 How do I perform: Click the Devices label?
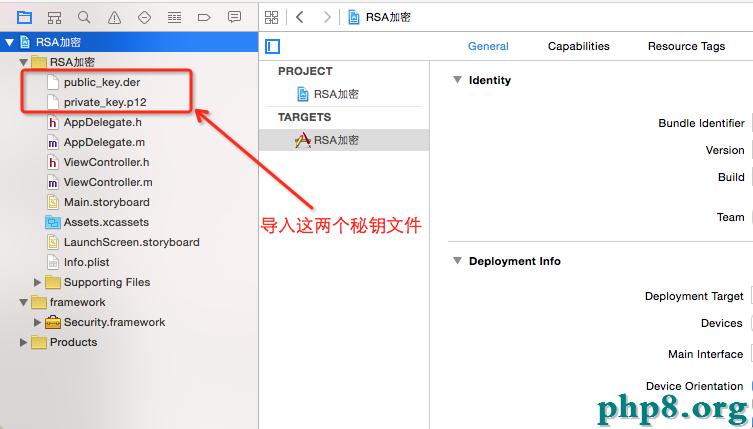point(721,323)
